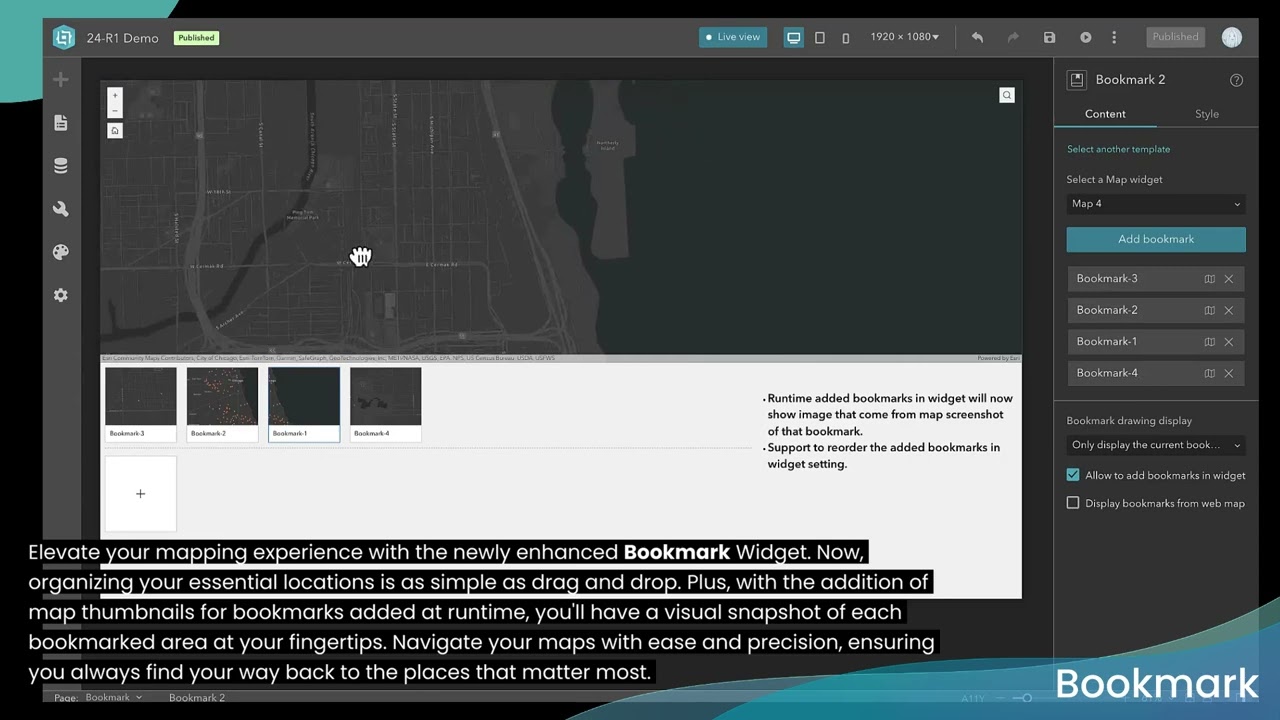Preview the experience with play icon
The width and height of the screenshot is (1280, 720).
1085,37
